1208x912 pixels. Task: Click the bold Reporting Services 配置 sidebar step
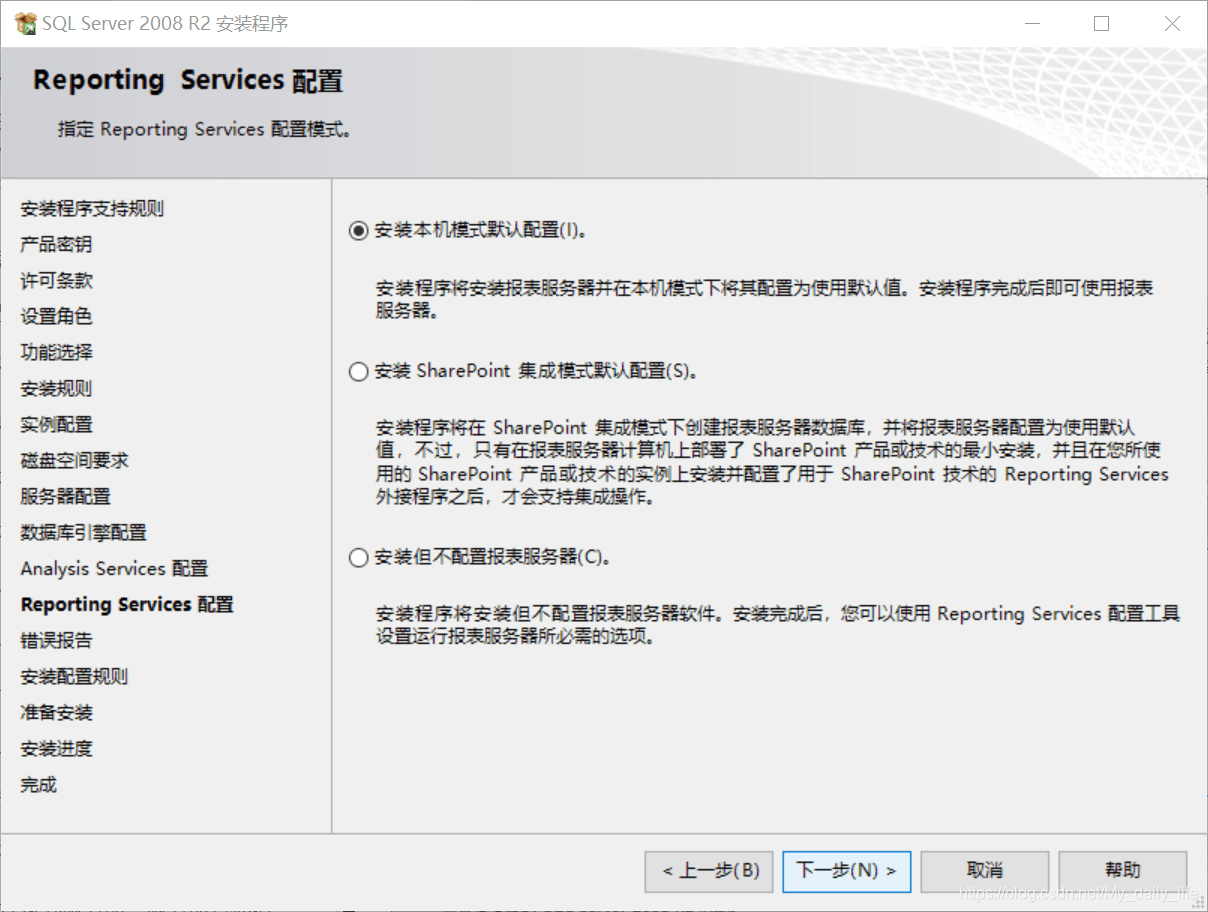[x=127, y=605]
